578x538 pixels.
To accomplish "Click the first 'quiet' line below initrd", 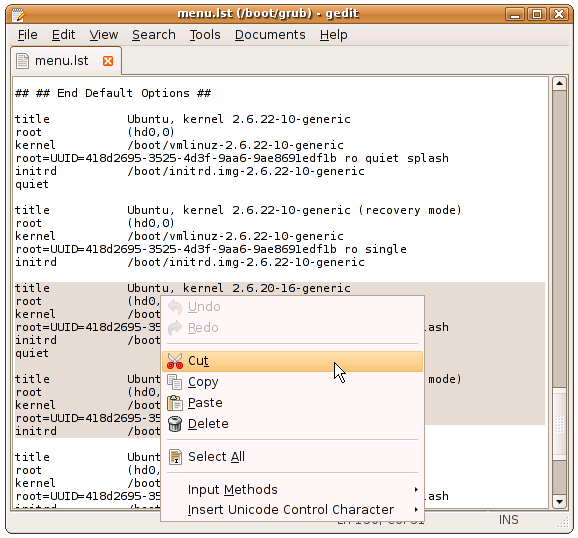I will pos(32,184).
